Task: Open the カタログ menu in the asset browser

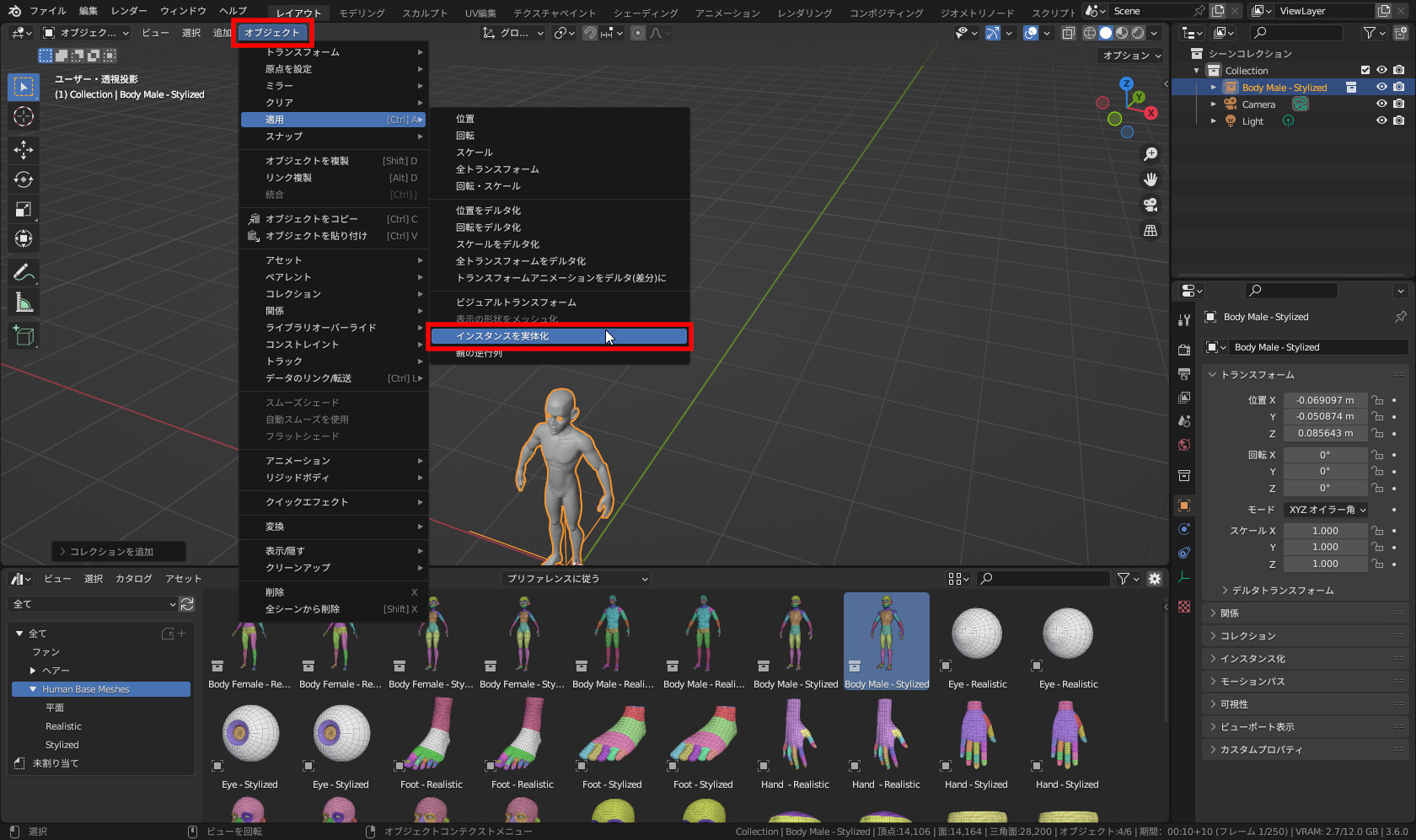Action: pos(134,579)
